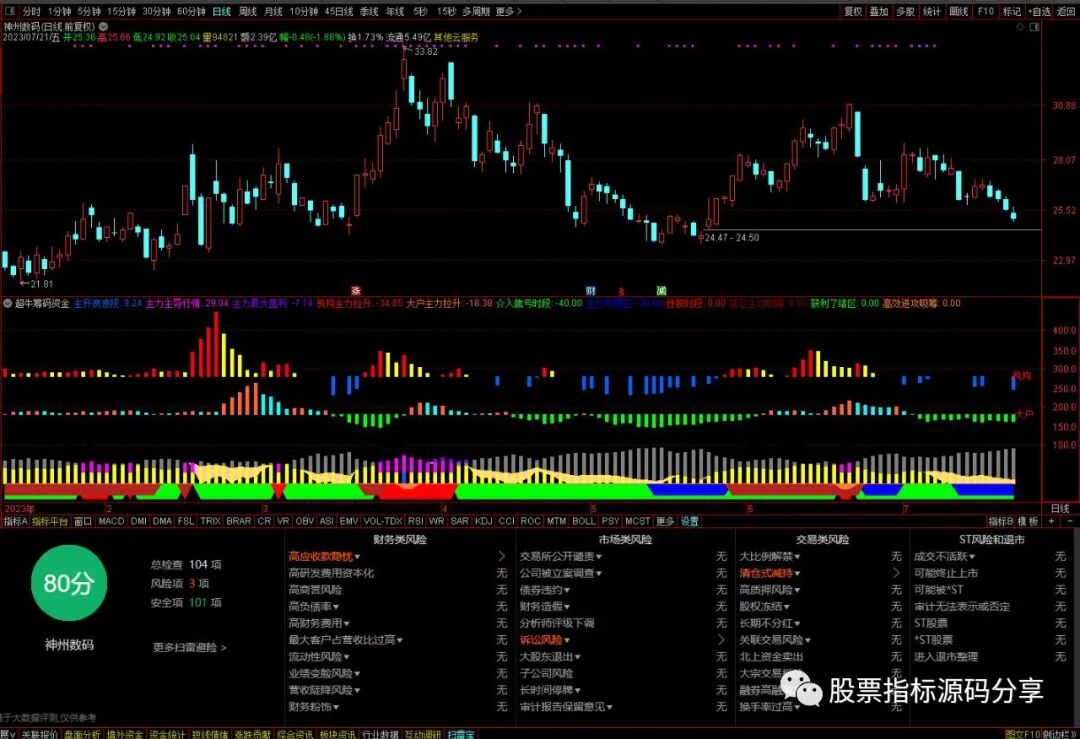Select the VOL-TDX indicator
Image resolution: width=1080 pixels, height=739 pixels.
click(x=383, y=521)
